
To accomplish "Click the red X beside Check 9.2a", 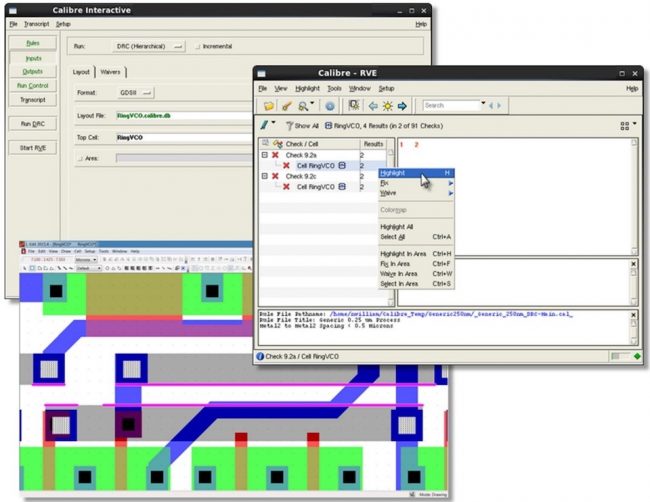I will 275,155.
